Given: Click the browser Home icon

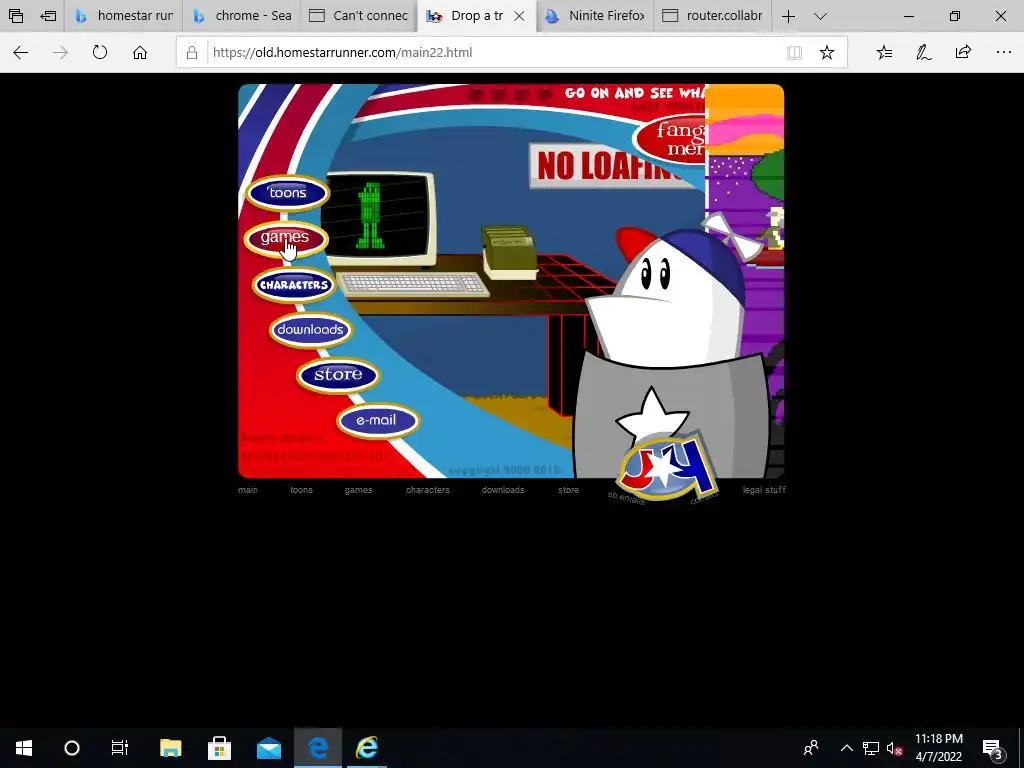Looking at the screenshot, I should 140,52.
